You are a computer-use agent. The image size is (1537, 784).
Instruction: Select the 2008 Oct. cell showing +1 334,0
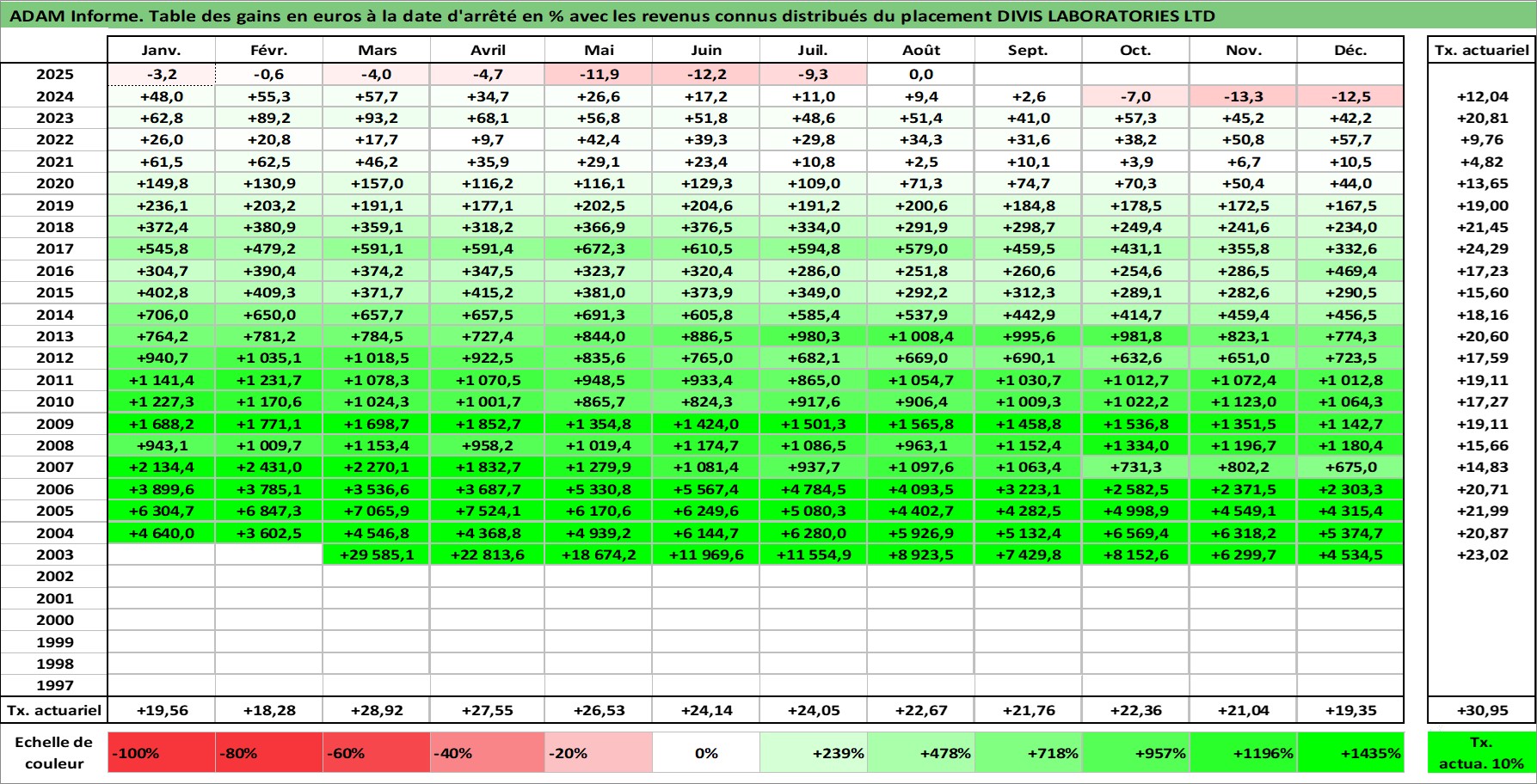click(1135, 445)
